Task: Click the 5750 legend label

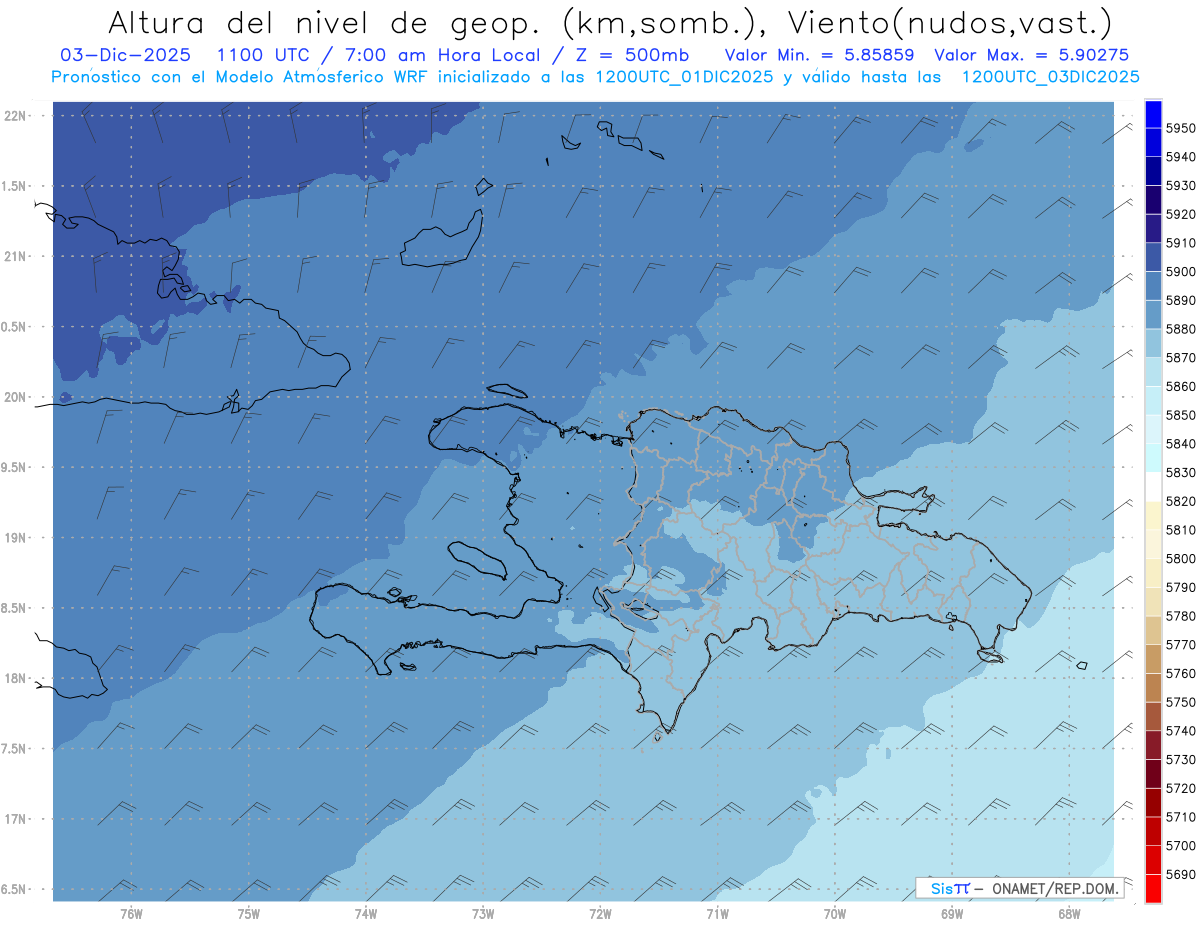Action: point(1181,702)
